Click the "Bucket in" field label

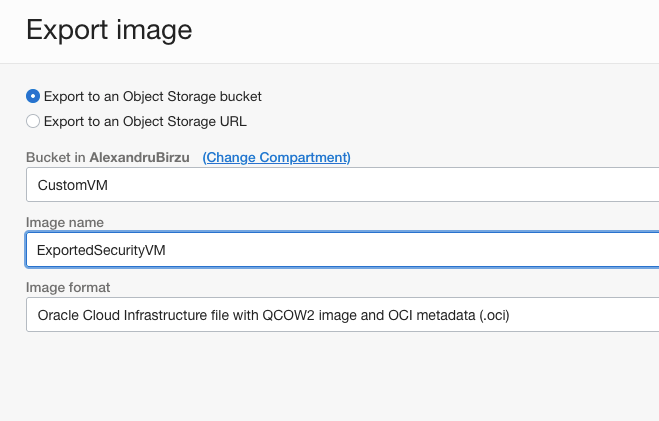(x=55, y=158)
